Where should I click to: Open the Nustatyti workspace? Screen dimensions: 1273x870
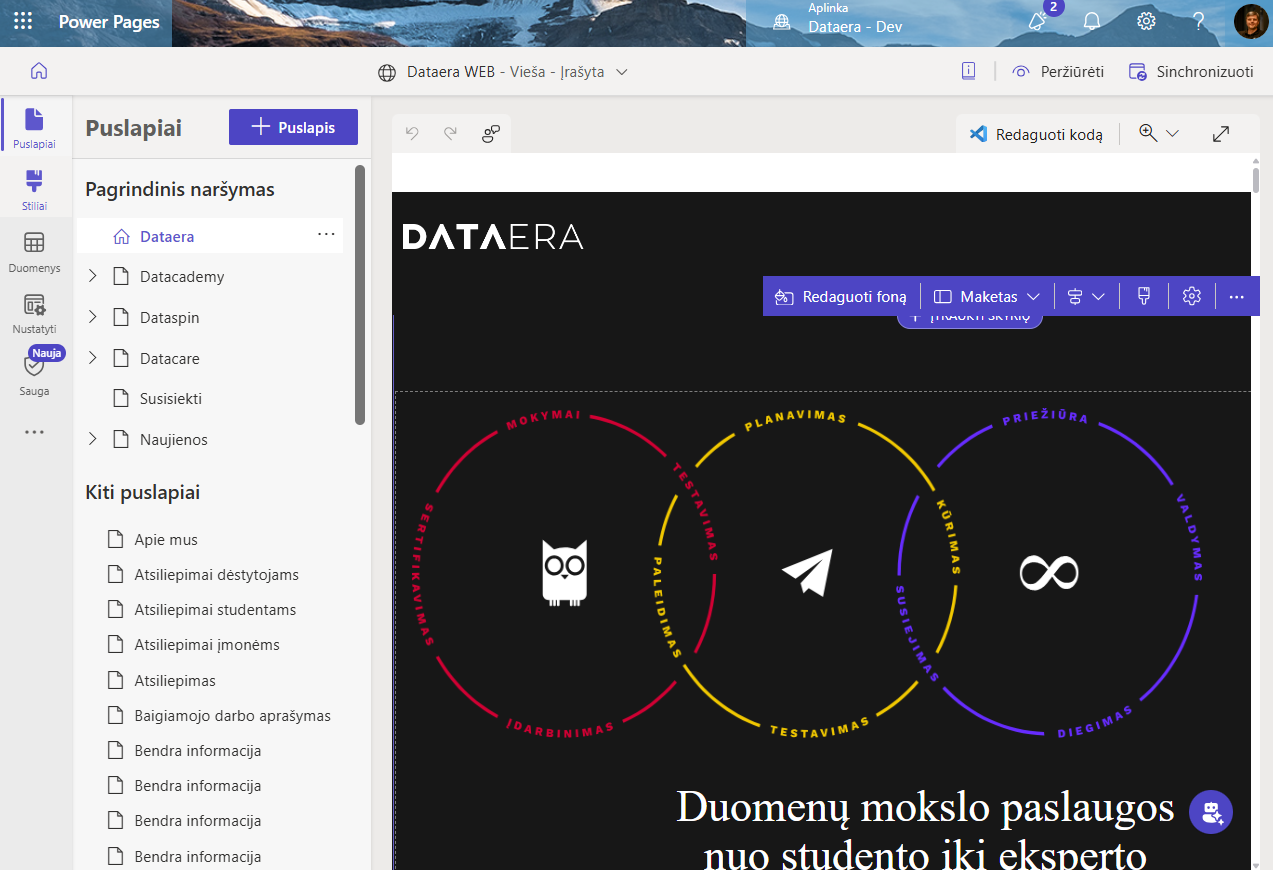(34, 313)
